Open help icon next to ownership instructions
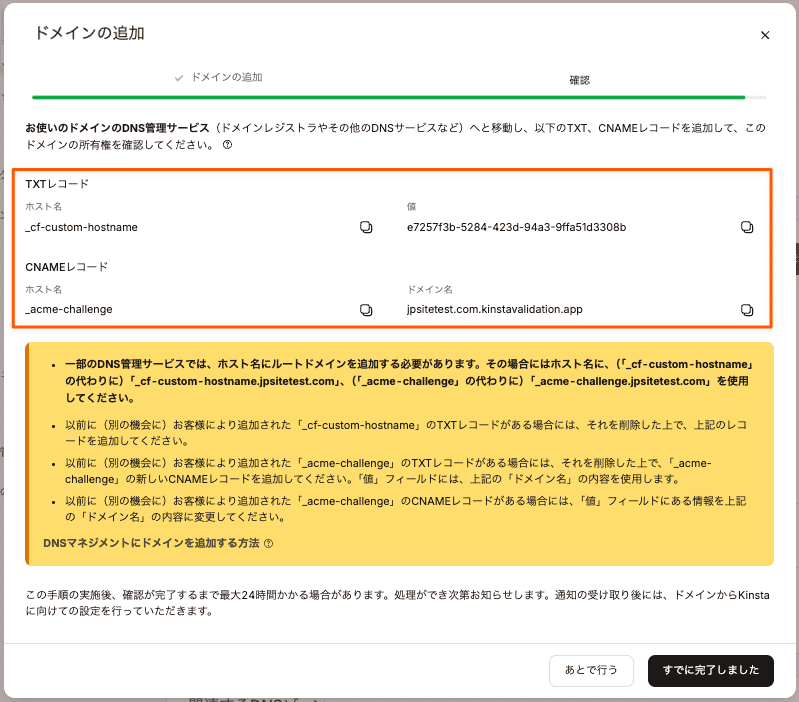 [227, 145]
